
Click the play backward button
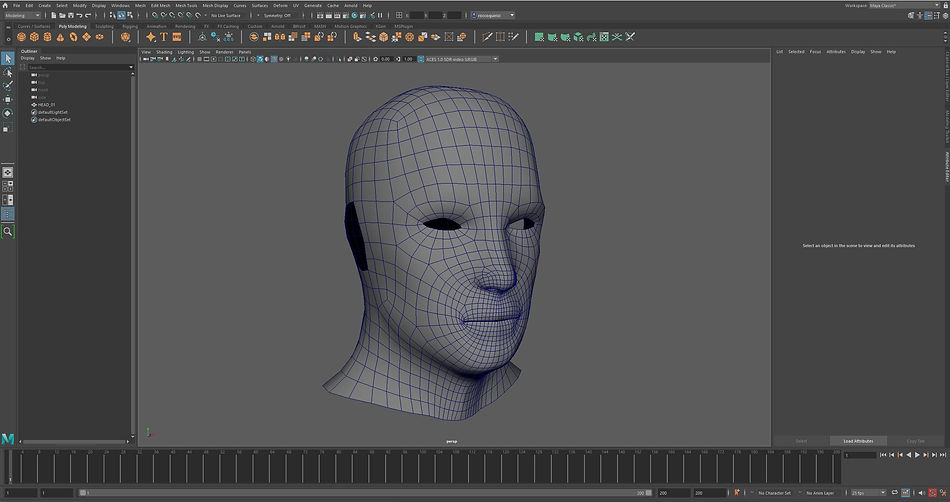click(909, 455)
